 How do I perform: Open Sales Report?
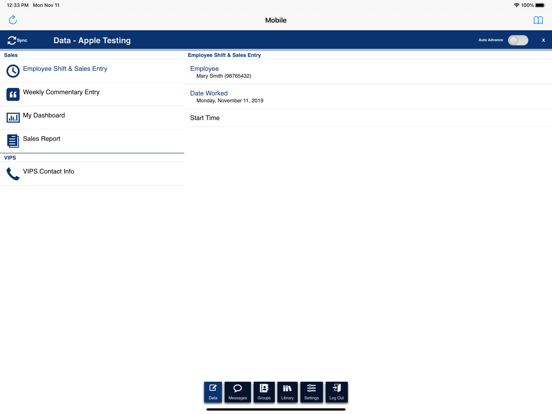92,141
